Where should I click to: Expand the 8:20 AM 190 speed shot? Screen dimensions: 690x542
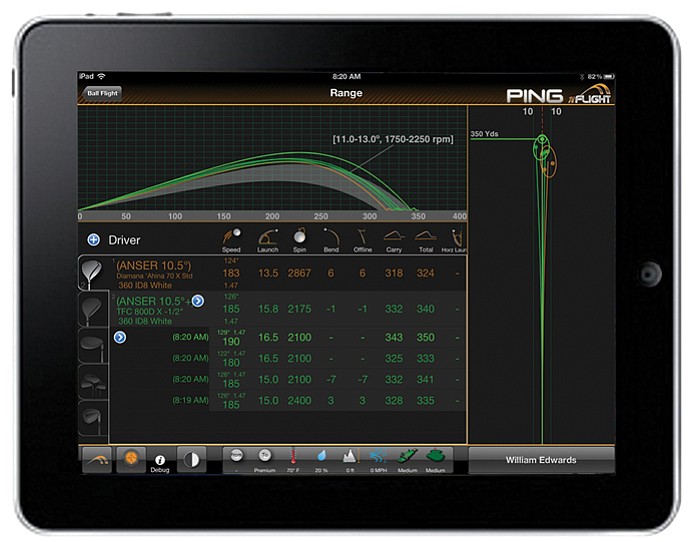coord(120,337)
